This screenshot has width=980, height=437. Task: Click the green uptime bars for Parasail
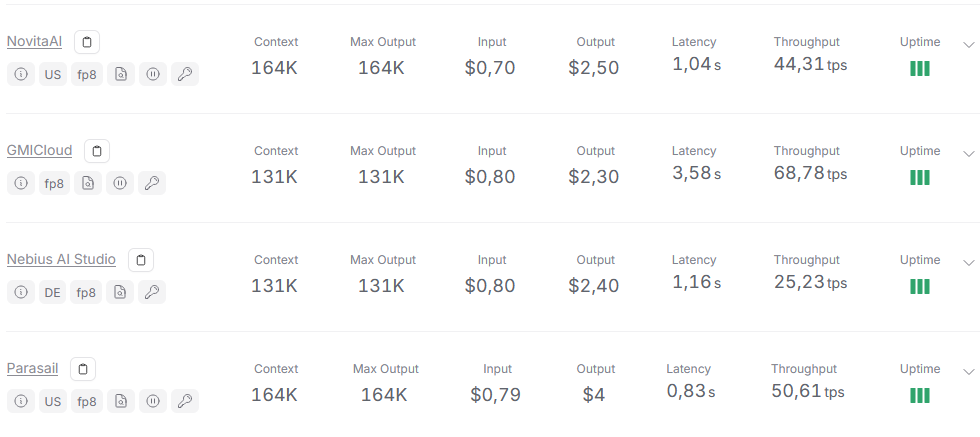click(x=919, y=395)
